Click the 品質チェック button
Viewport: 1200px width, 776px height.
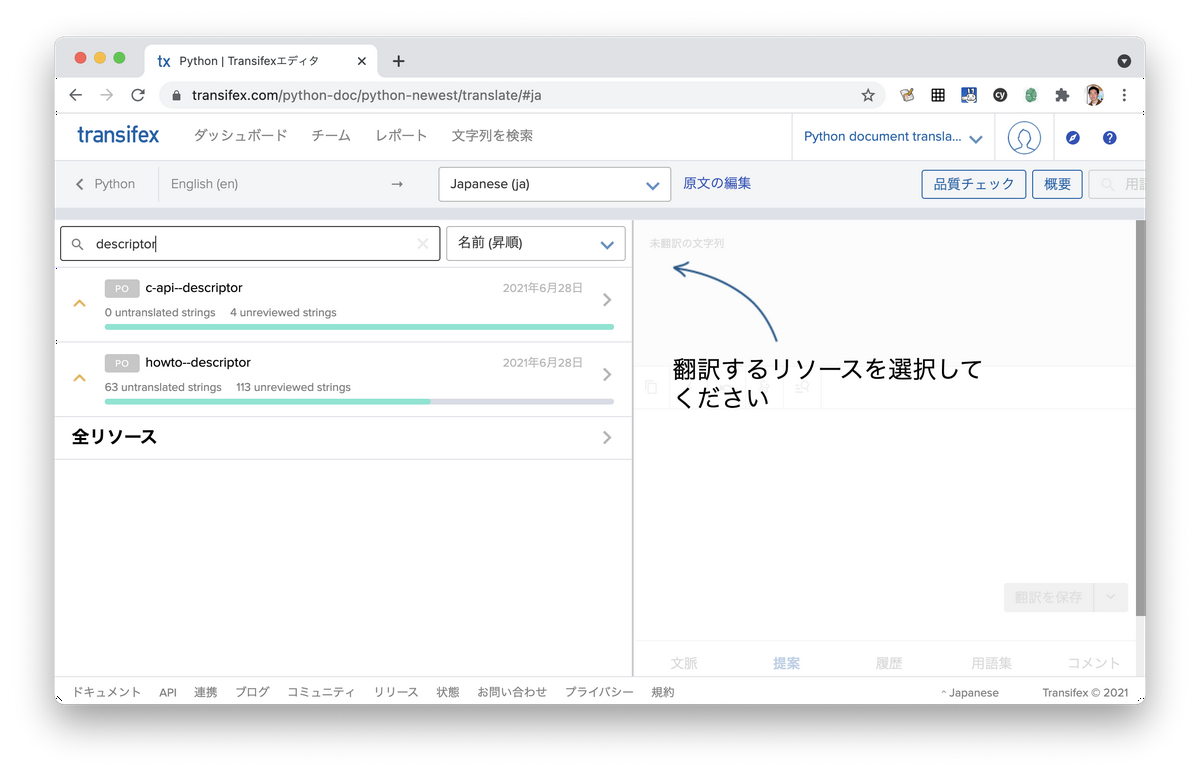pyautogui.click(x=974, y=184)
